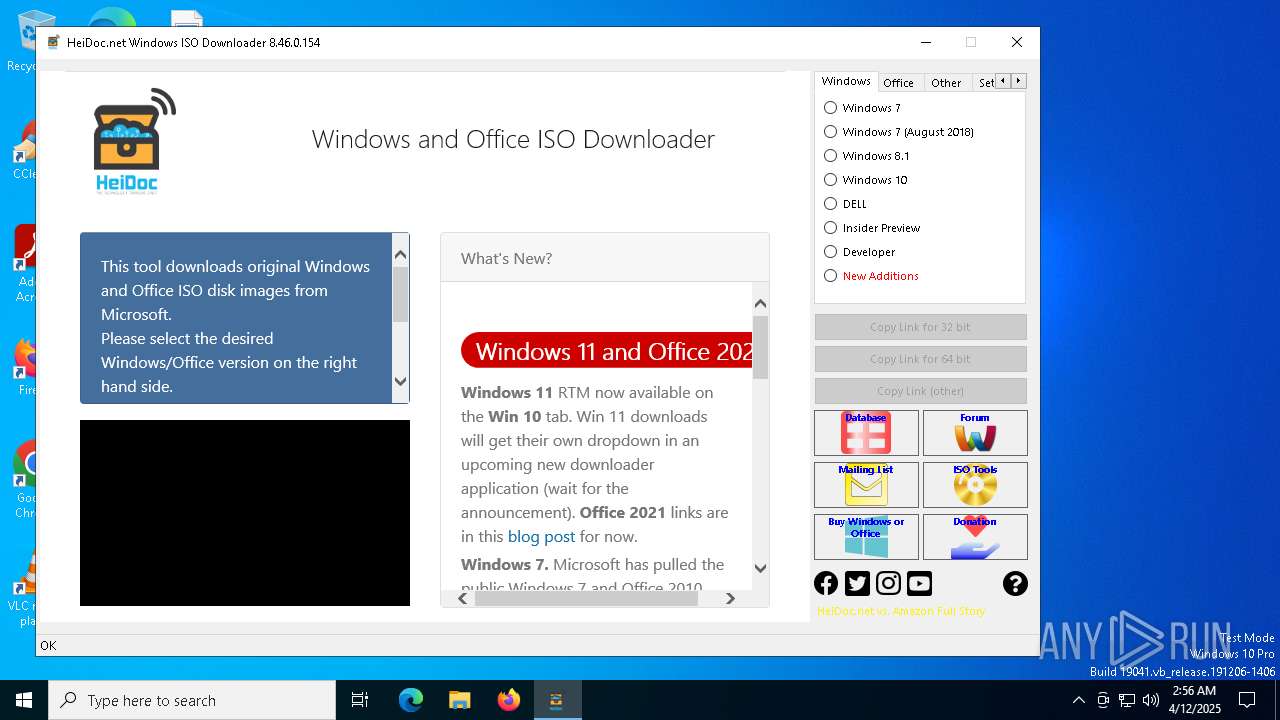Open Task View on the taskbar
1280x720 pixels.
click(360, 700)
